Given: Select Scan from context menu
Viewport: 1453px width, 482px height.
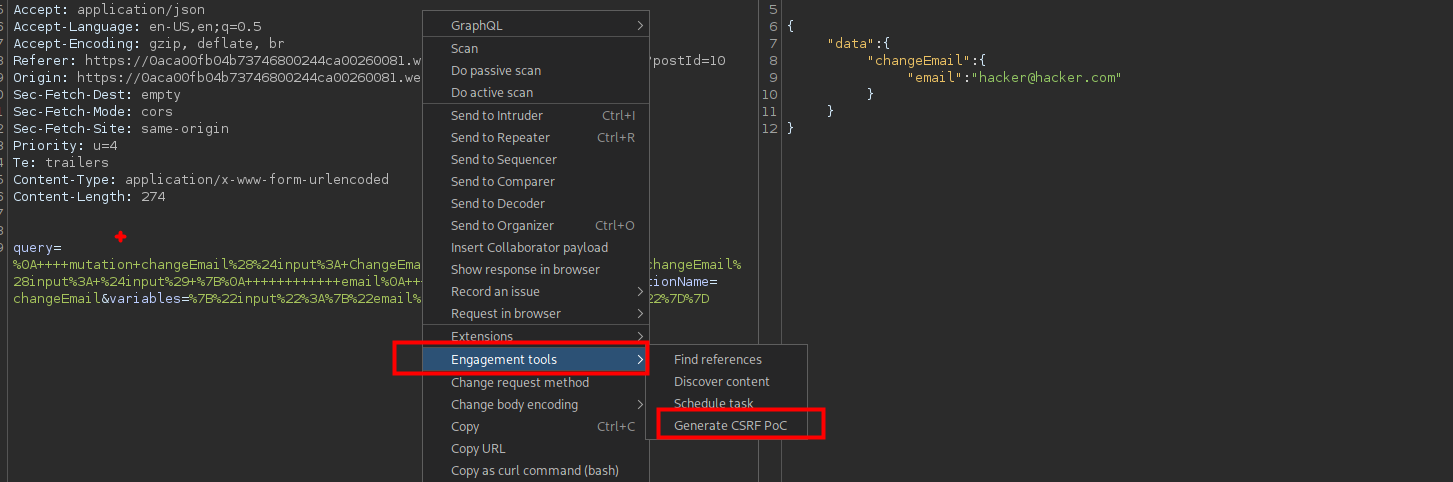Looking at the screenshot, I should click(464, 48).
